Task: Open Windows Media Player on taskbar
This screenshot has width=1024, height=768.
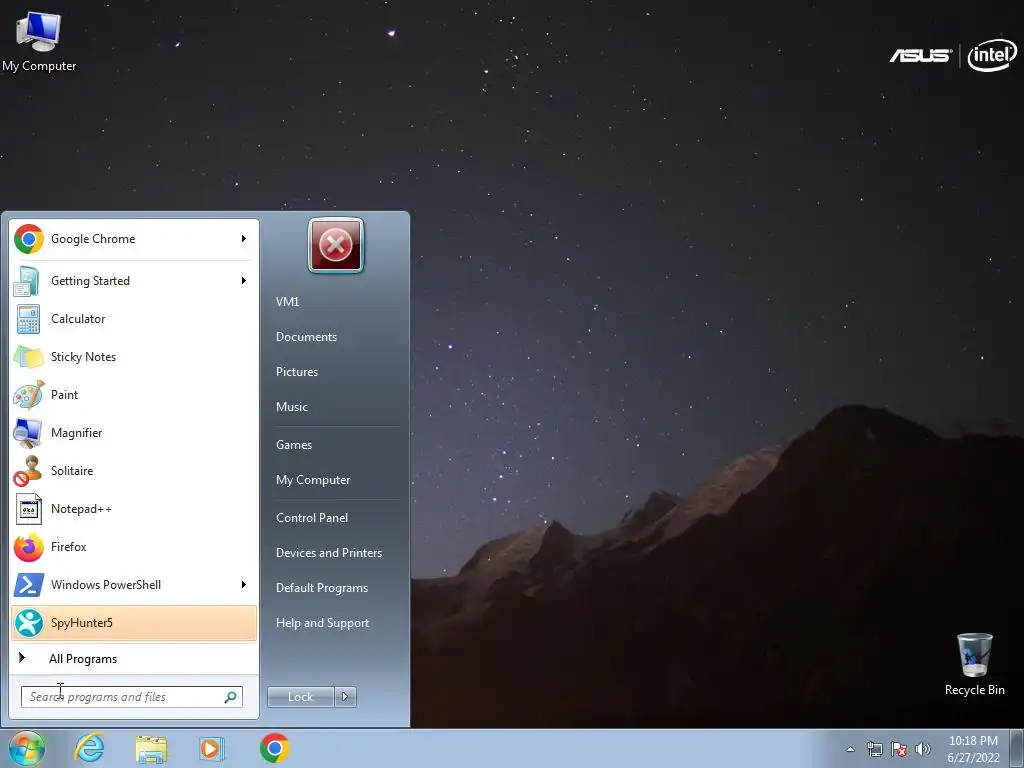Action: (212, 748)
